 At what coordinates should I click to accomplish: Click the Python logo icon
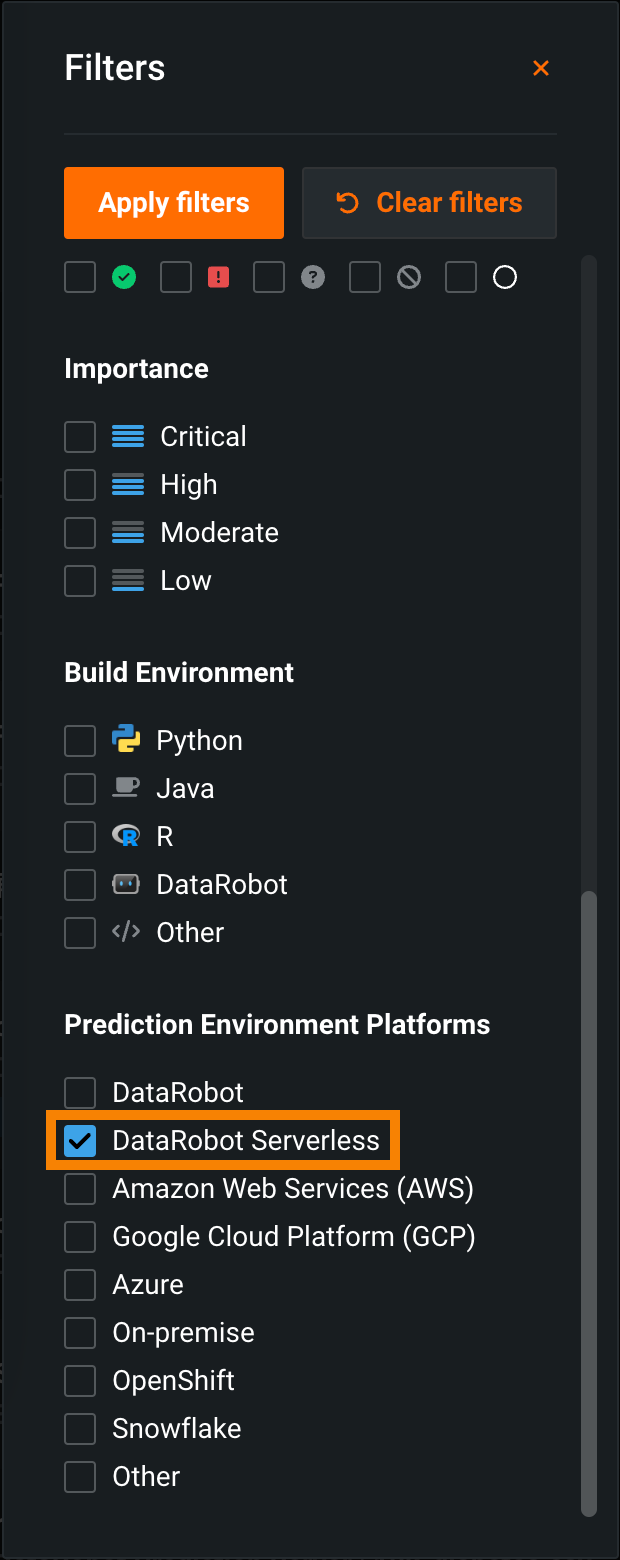(126, 740)
